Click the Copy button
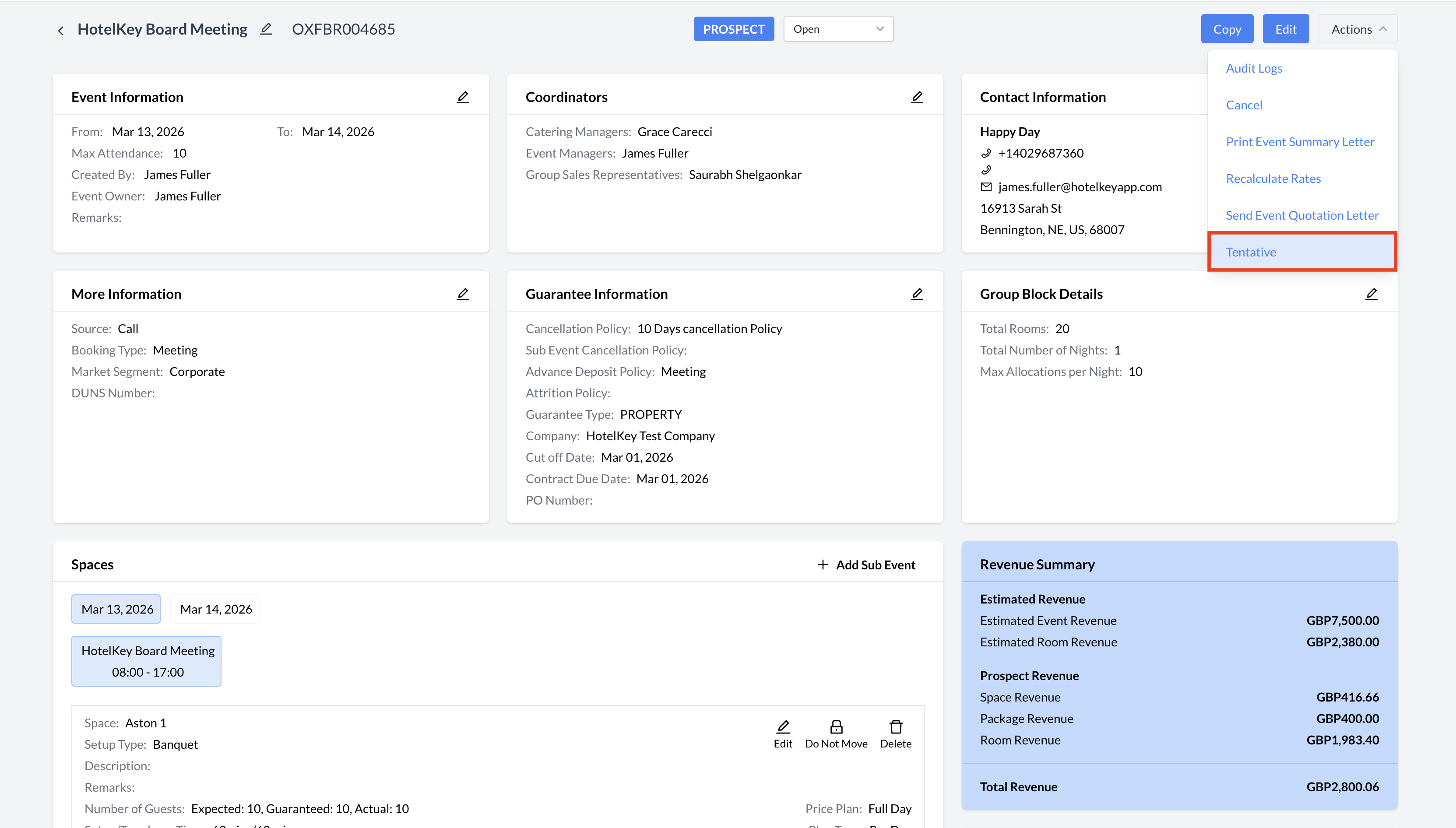 (x=1227, y=29)
